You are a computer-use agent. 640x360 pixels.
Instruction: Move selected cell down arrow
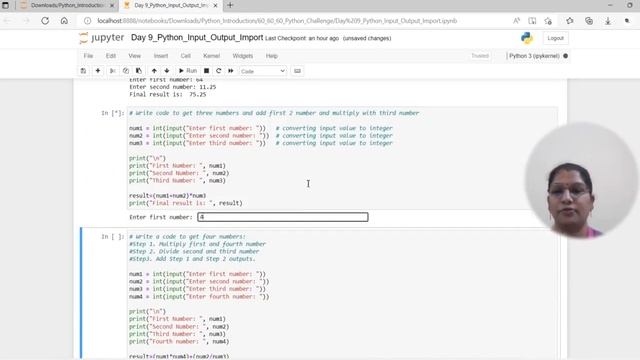pos(167,71)
